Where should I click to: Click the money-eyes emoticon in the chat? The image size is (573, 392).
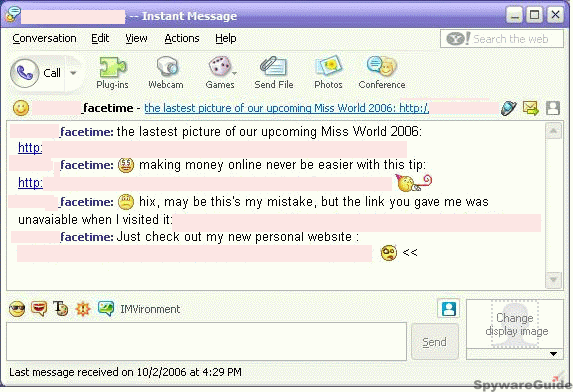pos(126,165)
